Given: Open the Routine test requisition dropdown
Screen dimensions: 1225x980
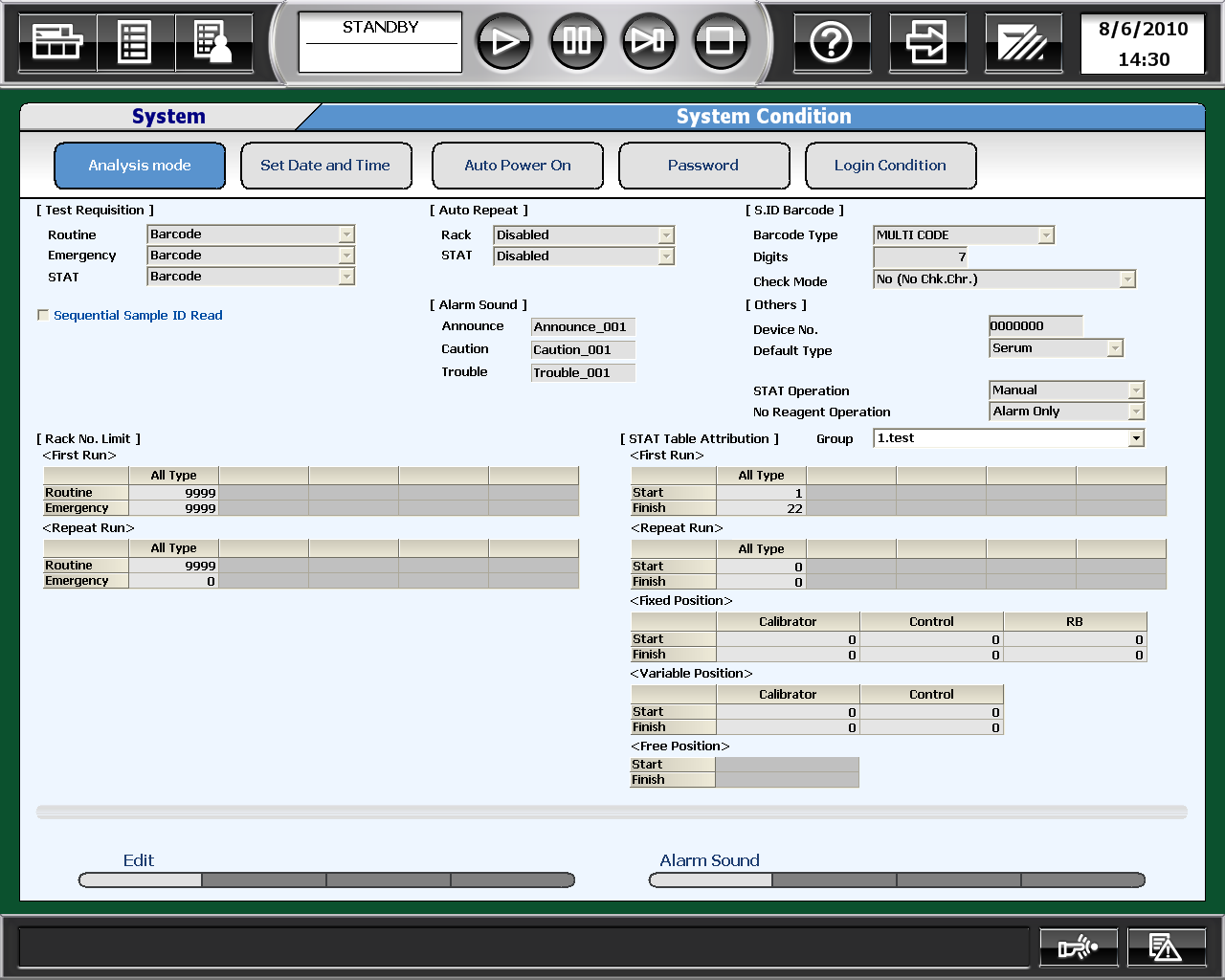Looking at the screenshot, I should 346,234.
